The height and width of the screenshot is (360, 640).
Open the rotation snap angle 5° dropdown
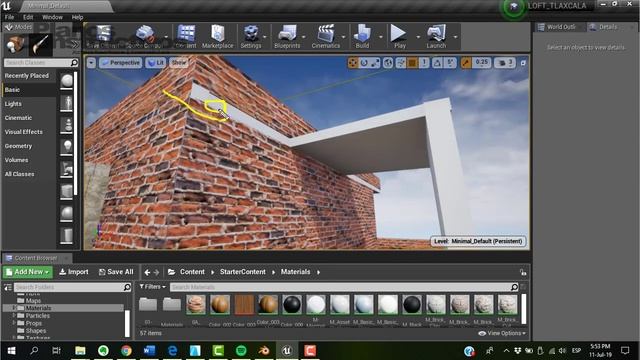[x=449, y=62]
